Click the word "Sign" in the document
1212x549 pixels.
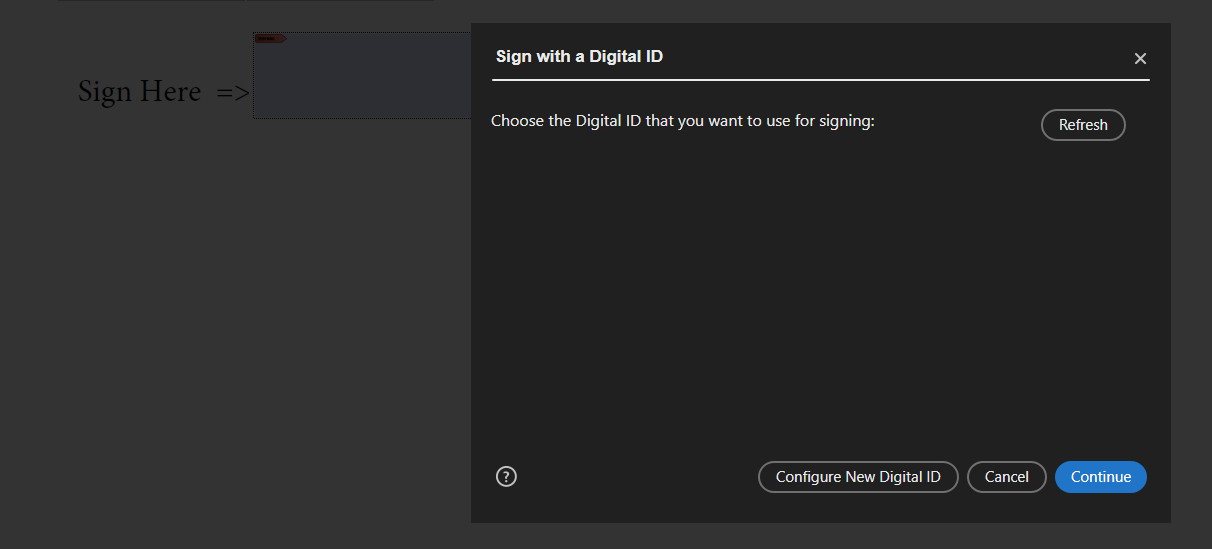point(105,92)
